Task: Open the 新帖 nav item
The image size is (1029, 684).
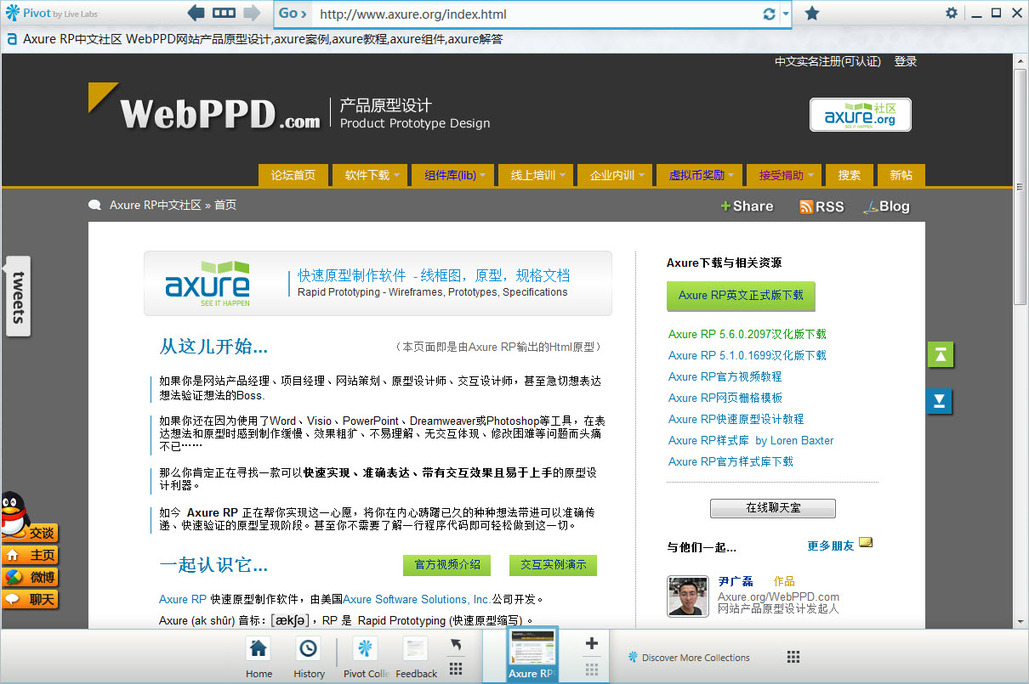Action: pyautogui.click(x=901, y=175)
